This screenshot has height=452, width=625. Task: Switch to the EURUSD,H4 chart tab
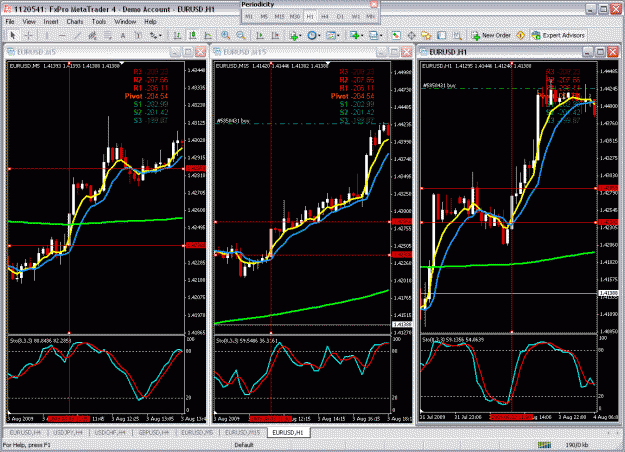tap(25, 432)
